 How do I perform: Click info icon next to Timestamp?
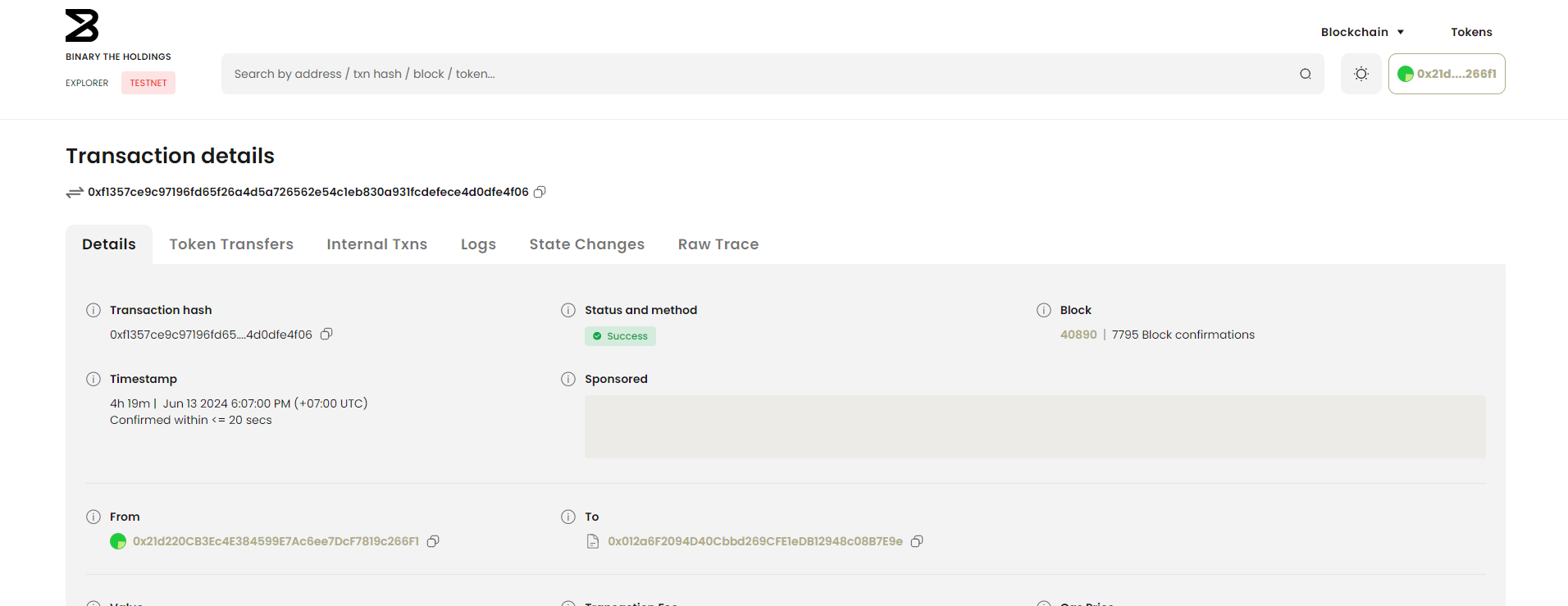click(x=93, y=379)
